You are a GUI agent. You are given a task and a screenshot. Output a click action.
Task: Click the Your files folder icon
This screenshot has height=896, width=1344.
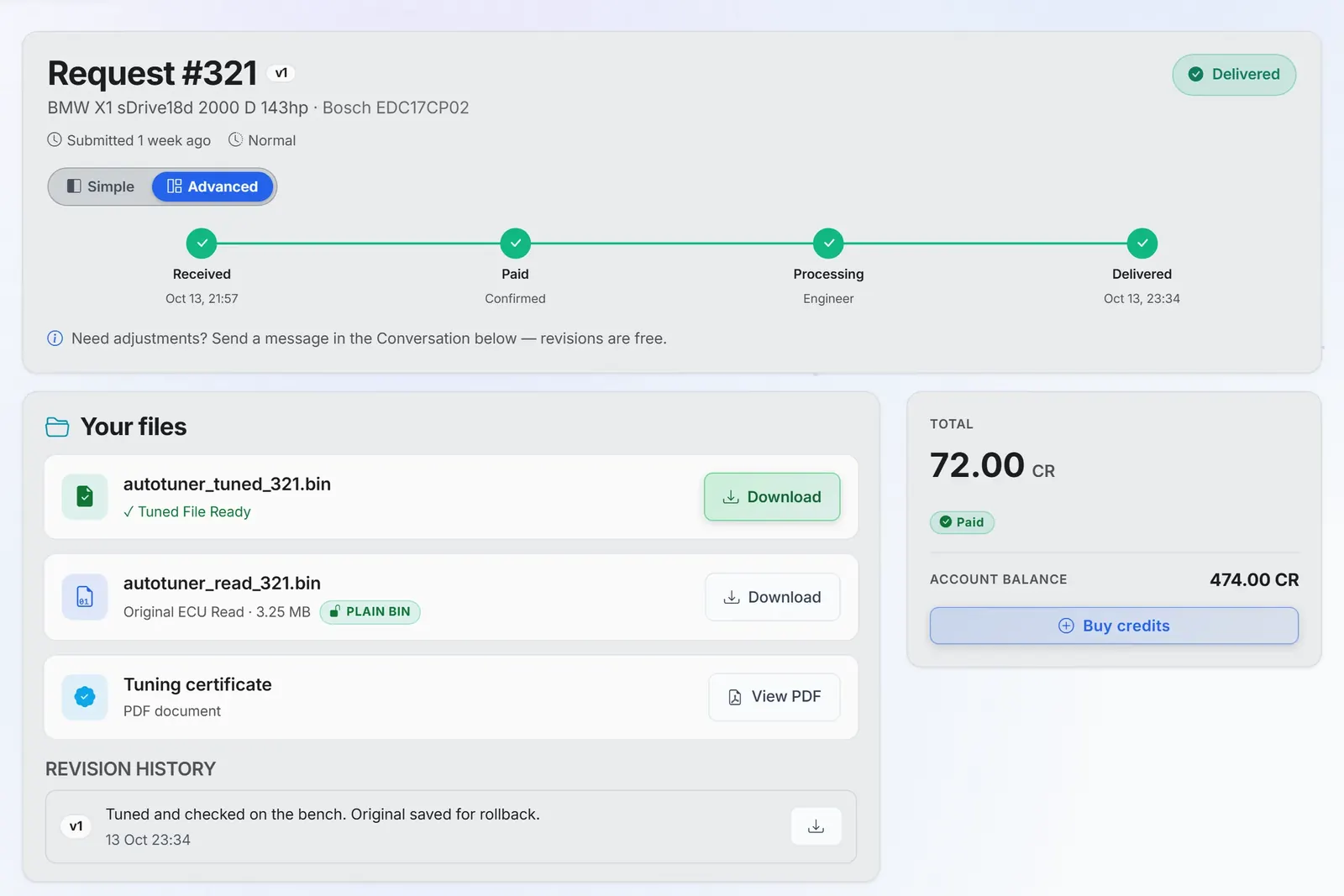pos(57,427)
